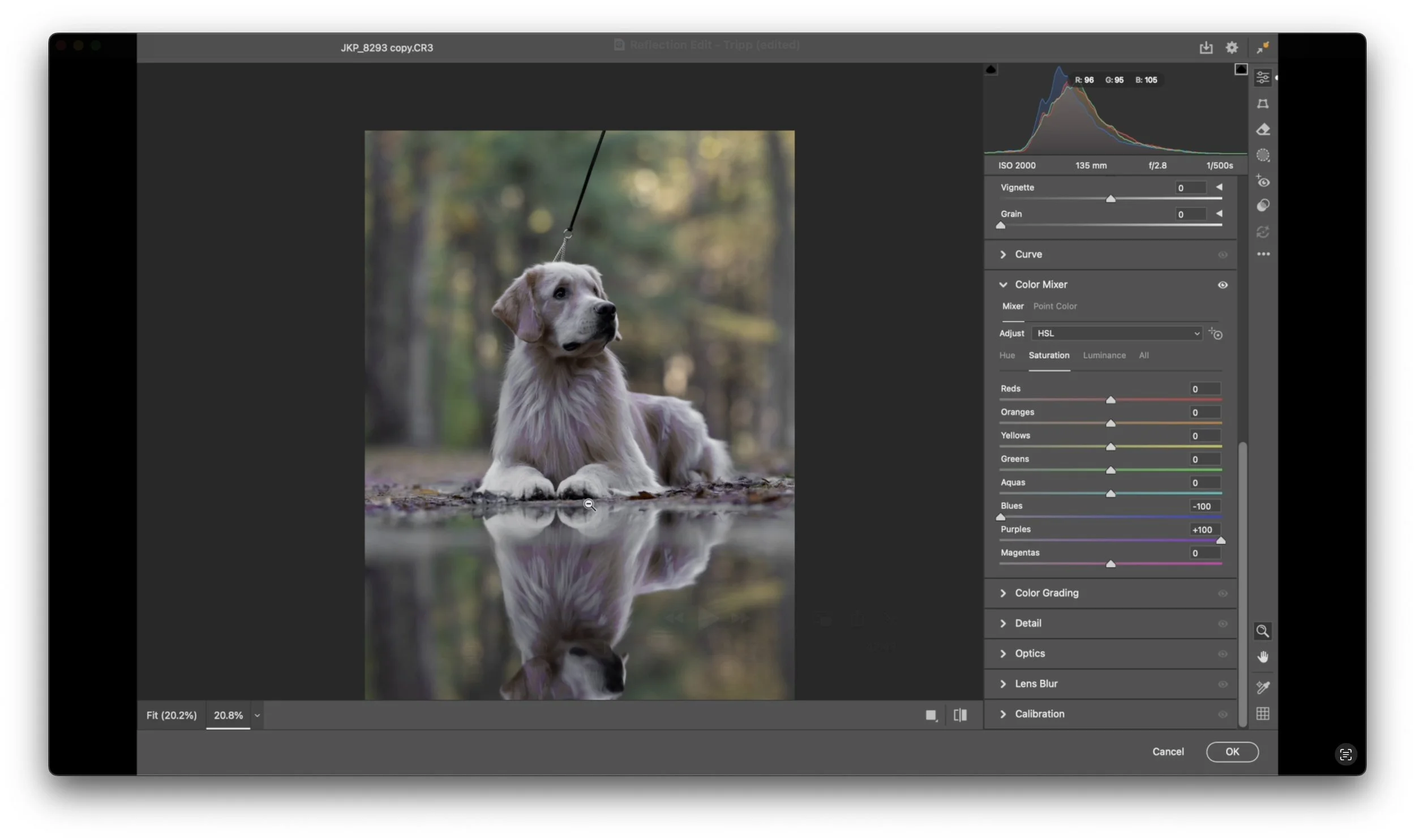Select the Edit sliders panel icon
This screenshot has height=840, width=1415.
tap(1262, 78)
